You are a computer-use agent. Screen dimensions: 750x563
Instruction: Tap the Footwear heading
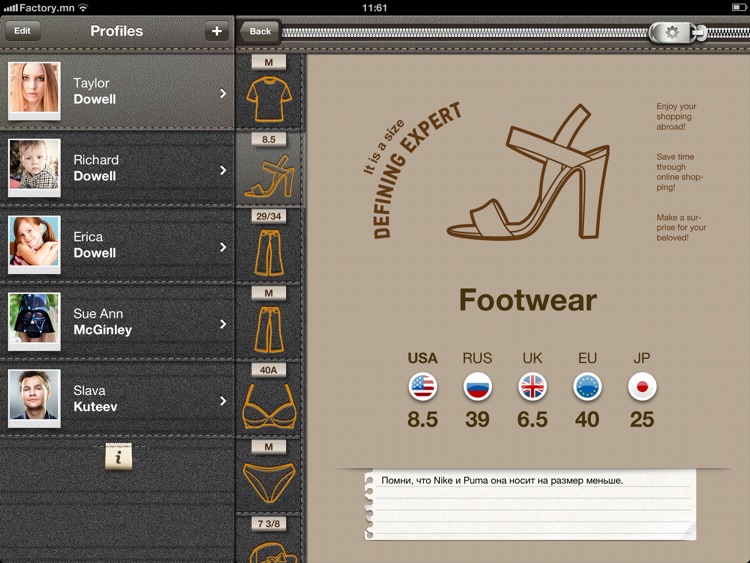[x=528, y=300]
